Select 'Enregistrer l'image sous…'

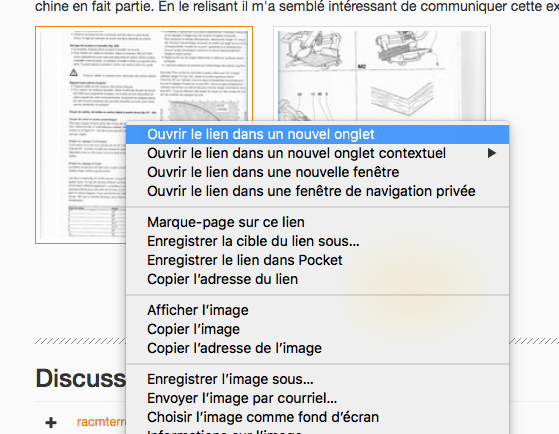tap(318, 379)
